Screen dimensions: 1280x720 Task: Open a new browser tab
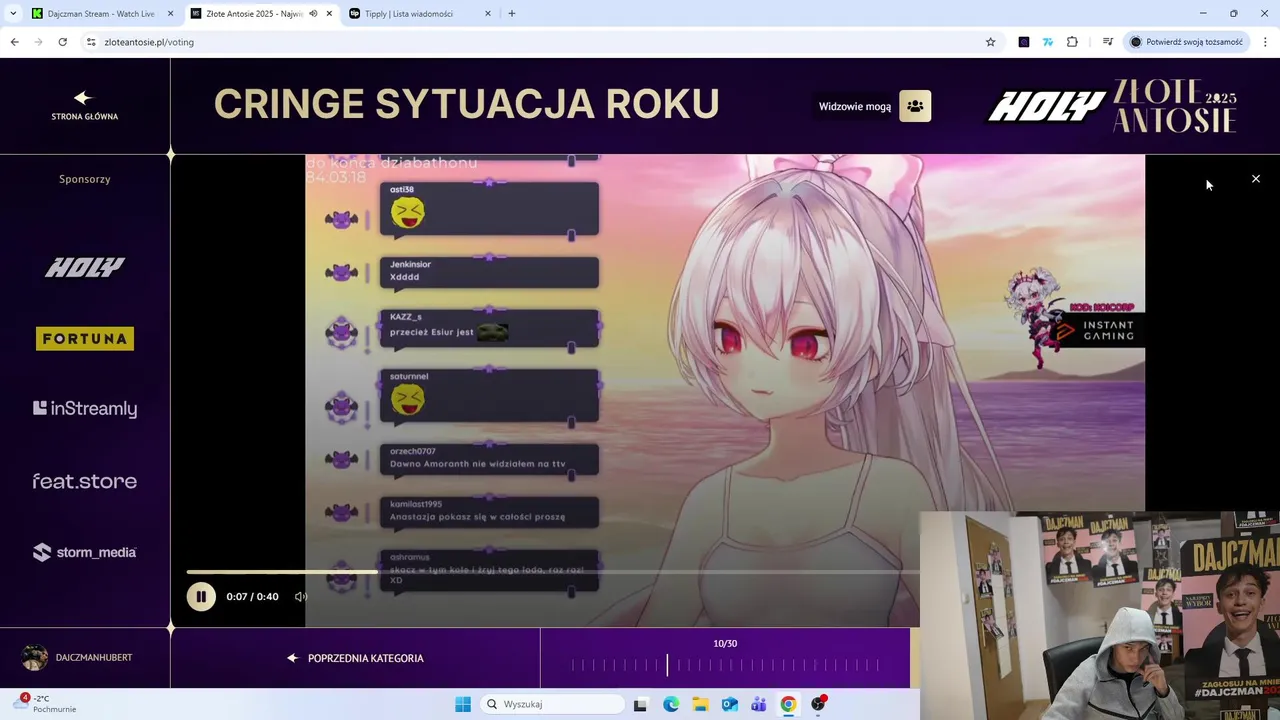click(512, 14)
